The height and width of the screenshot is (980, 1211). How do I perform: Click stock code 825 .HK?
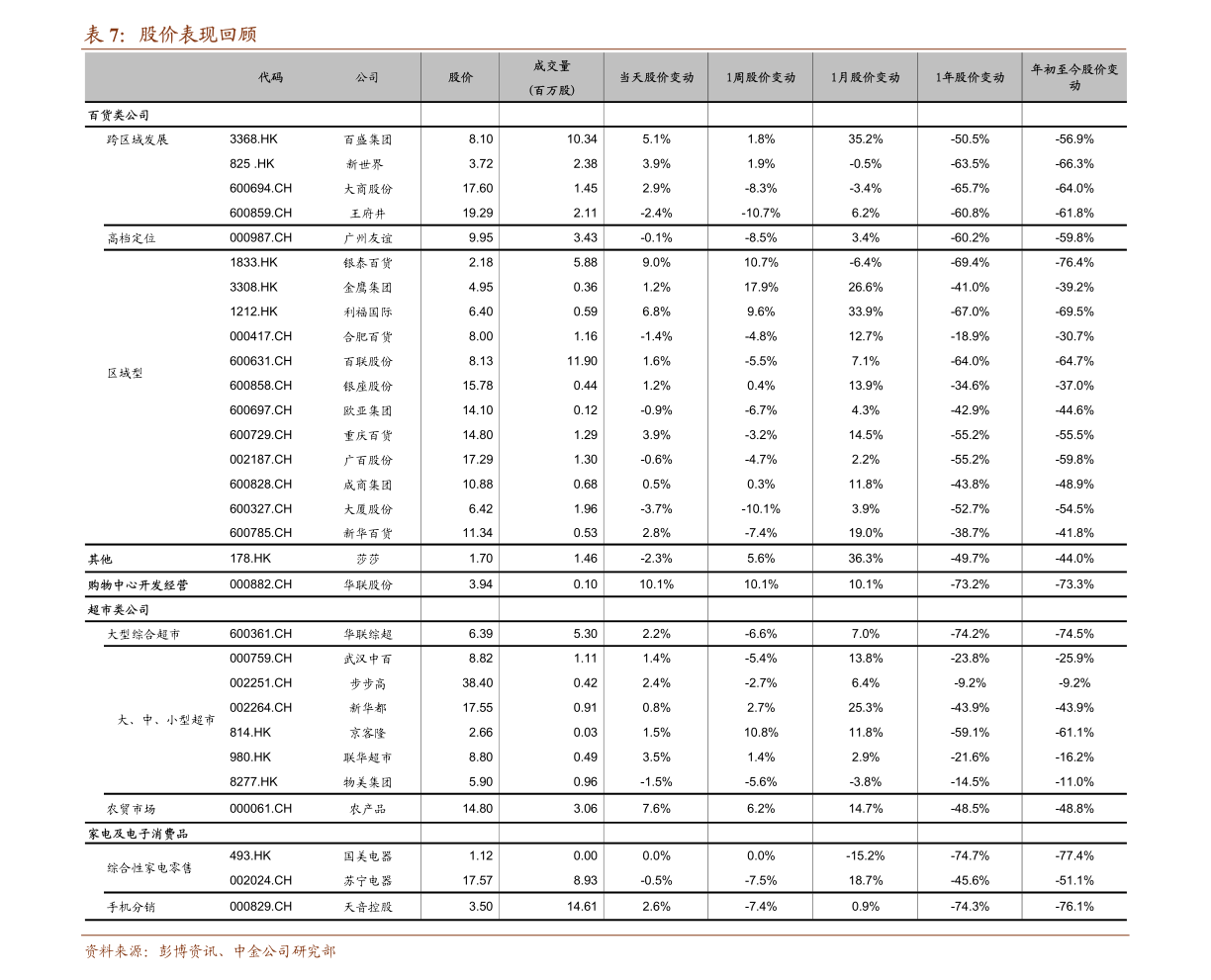point(251,164)
